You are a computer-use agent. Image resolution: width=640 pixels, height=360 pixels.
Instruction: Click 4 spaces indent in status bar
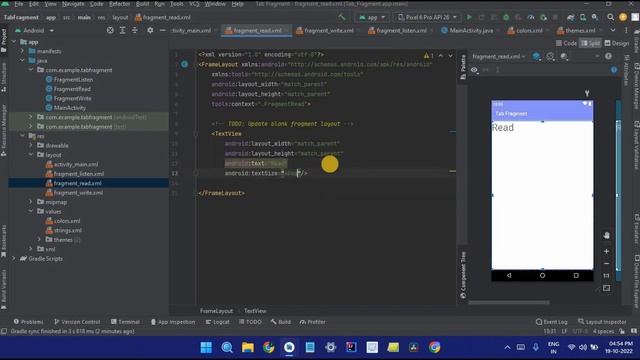coord(603,331)
